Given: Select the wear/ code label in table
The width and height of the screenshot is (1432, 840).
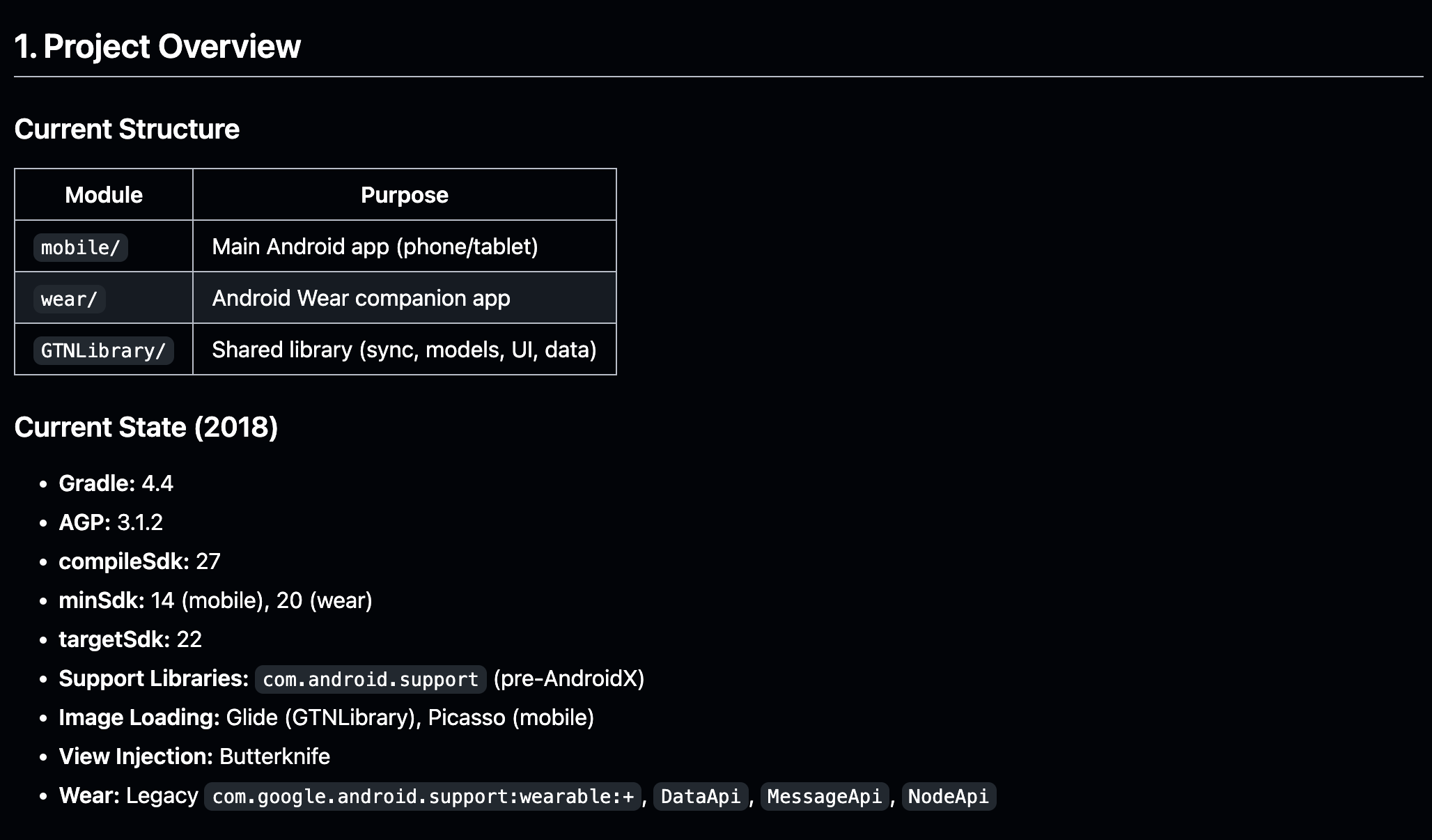Looking at the screenshot, I should pyautogui.click(x=69, y=300).
